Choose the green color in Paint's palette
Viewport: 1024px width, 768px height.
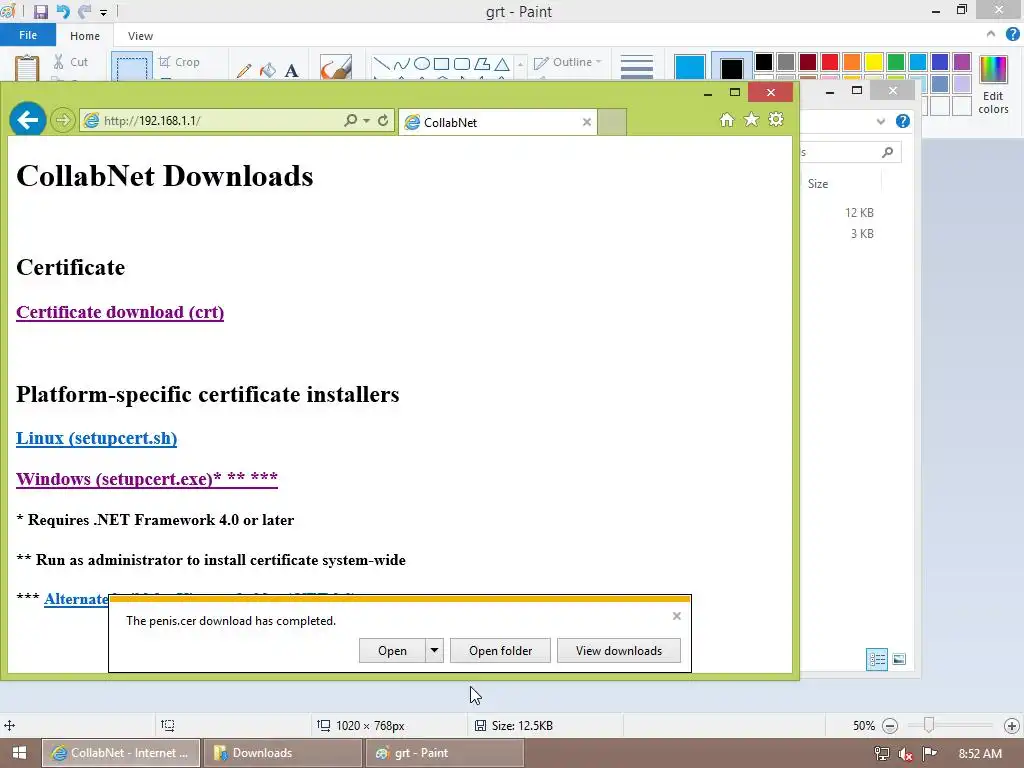pyautogui.click(x=896, y=62)
